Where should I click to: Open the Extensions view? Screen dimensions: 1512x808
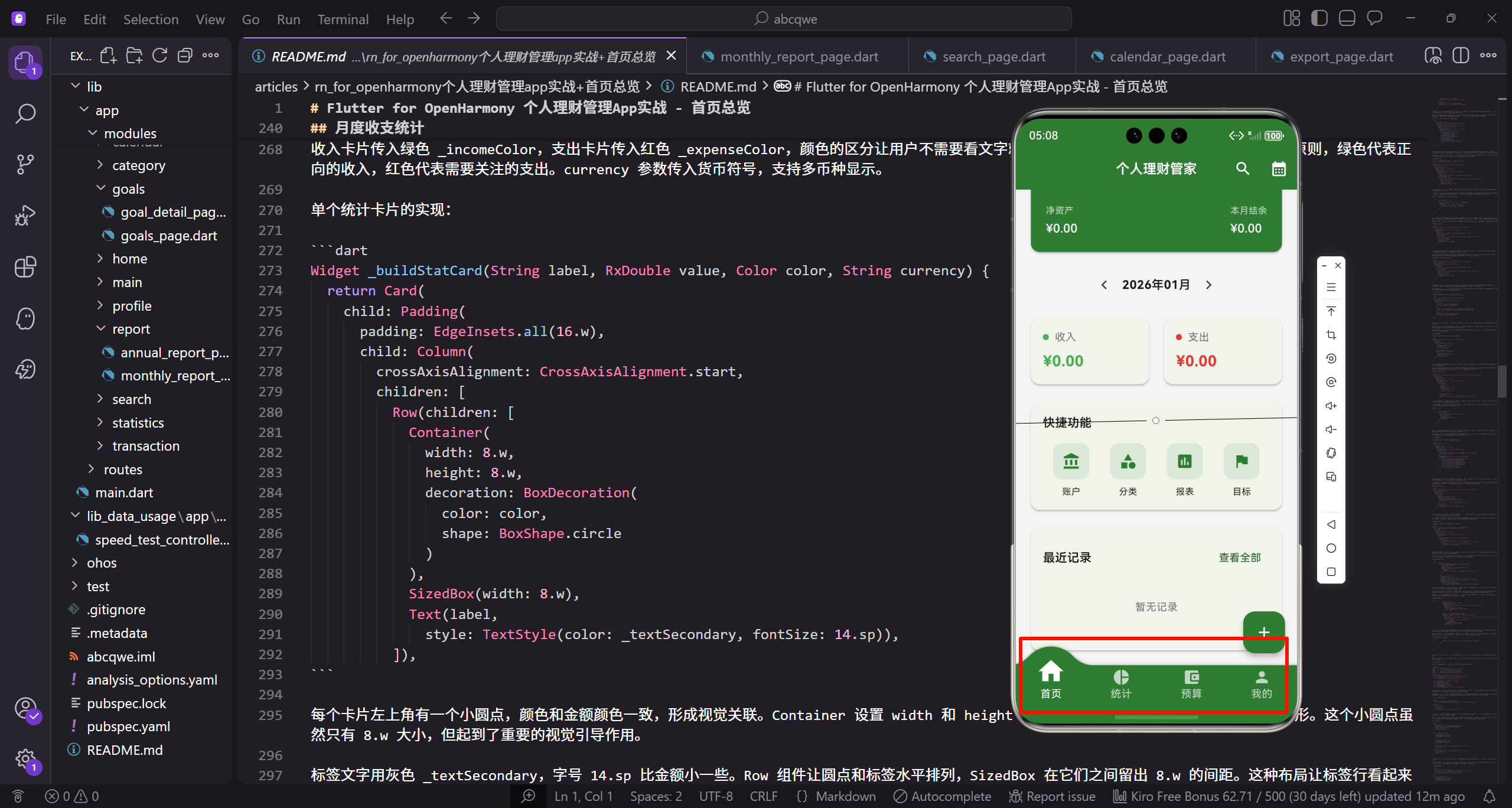[x=25, y=267]
